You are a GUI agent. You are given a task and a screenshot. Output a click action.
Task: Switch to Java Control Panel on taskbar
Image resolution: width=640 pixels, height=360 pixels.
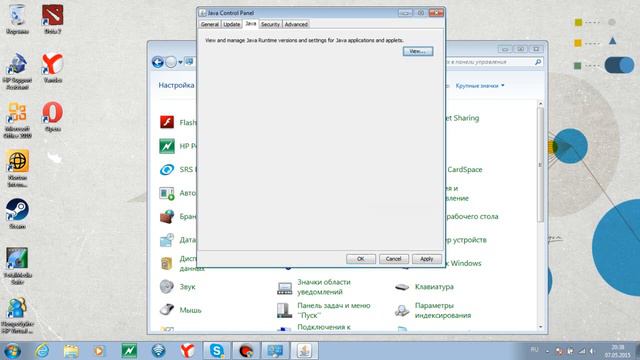click(304, 351)
